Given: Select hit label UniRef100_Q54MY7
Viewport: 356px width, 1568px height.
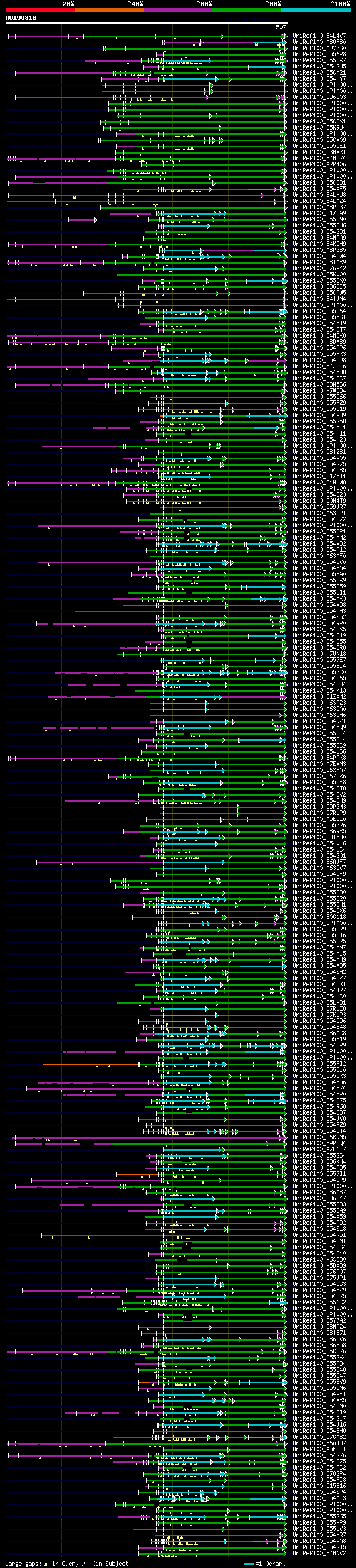Looking at the screenshot, I should point(319,78).
